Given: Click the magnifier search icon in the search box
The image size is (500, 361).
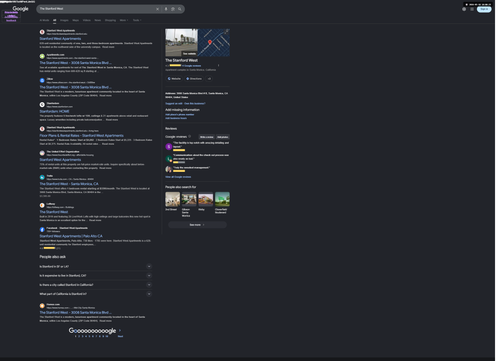Looking at the screenshot, I should [x=180, y=9].
